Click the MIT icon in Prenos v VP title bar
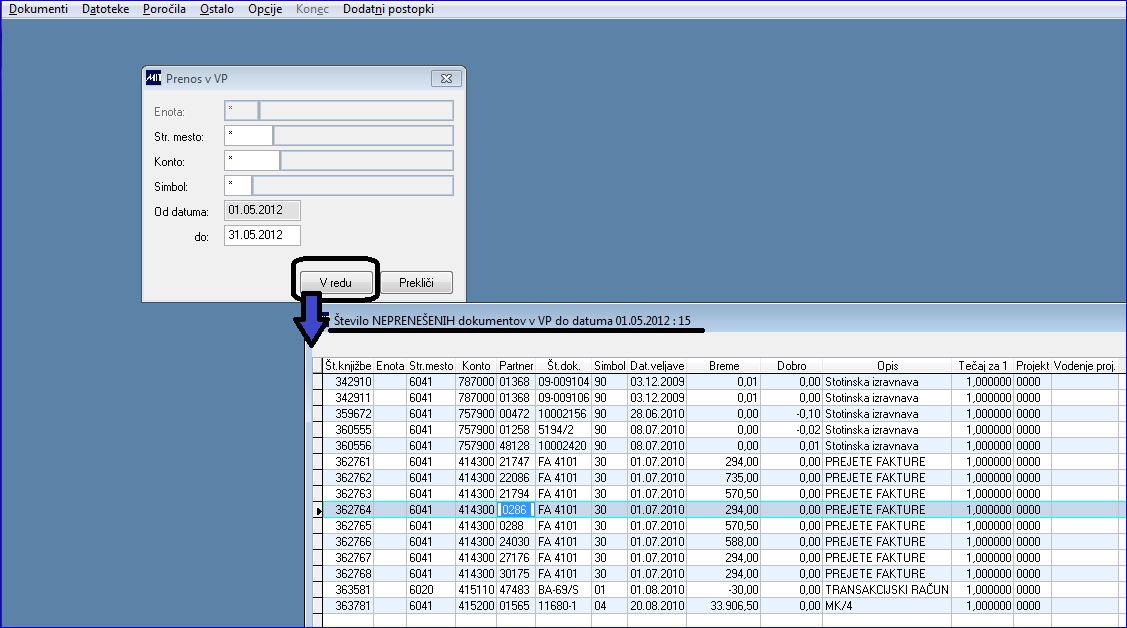 153,78
